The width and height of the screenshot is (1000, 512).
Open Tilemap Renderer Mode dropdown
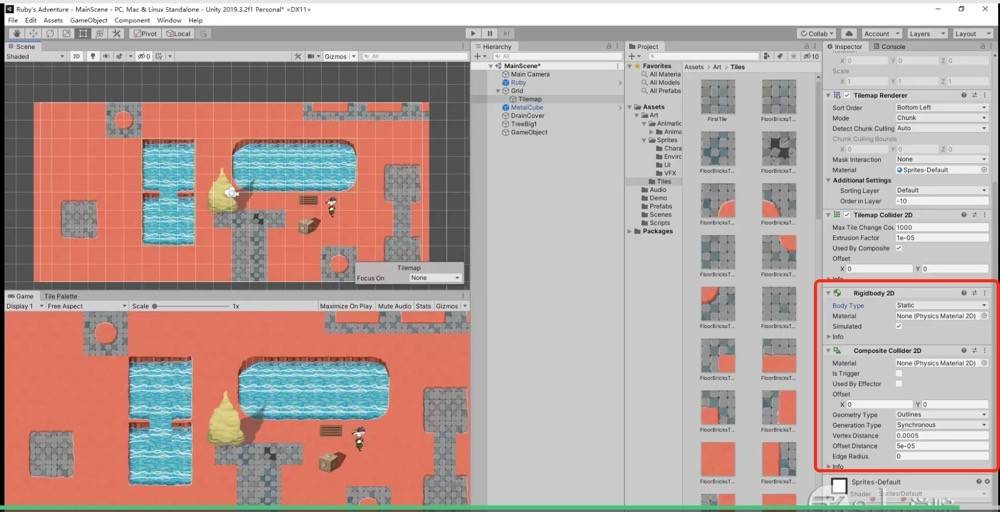pyautogui.click(x=942, y=118)
